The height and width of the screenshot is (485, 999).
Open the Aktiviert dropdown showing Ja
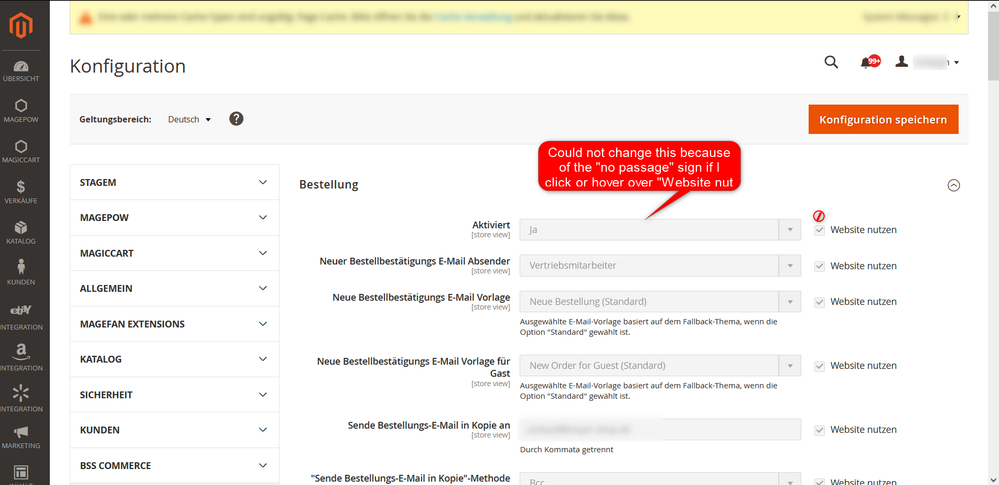click(660, 230)
